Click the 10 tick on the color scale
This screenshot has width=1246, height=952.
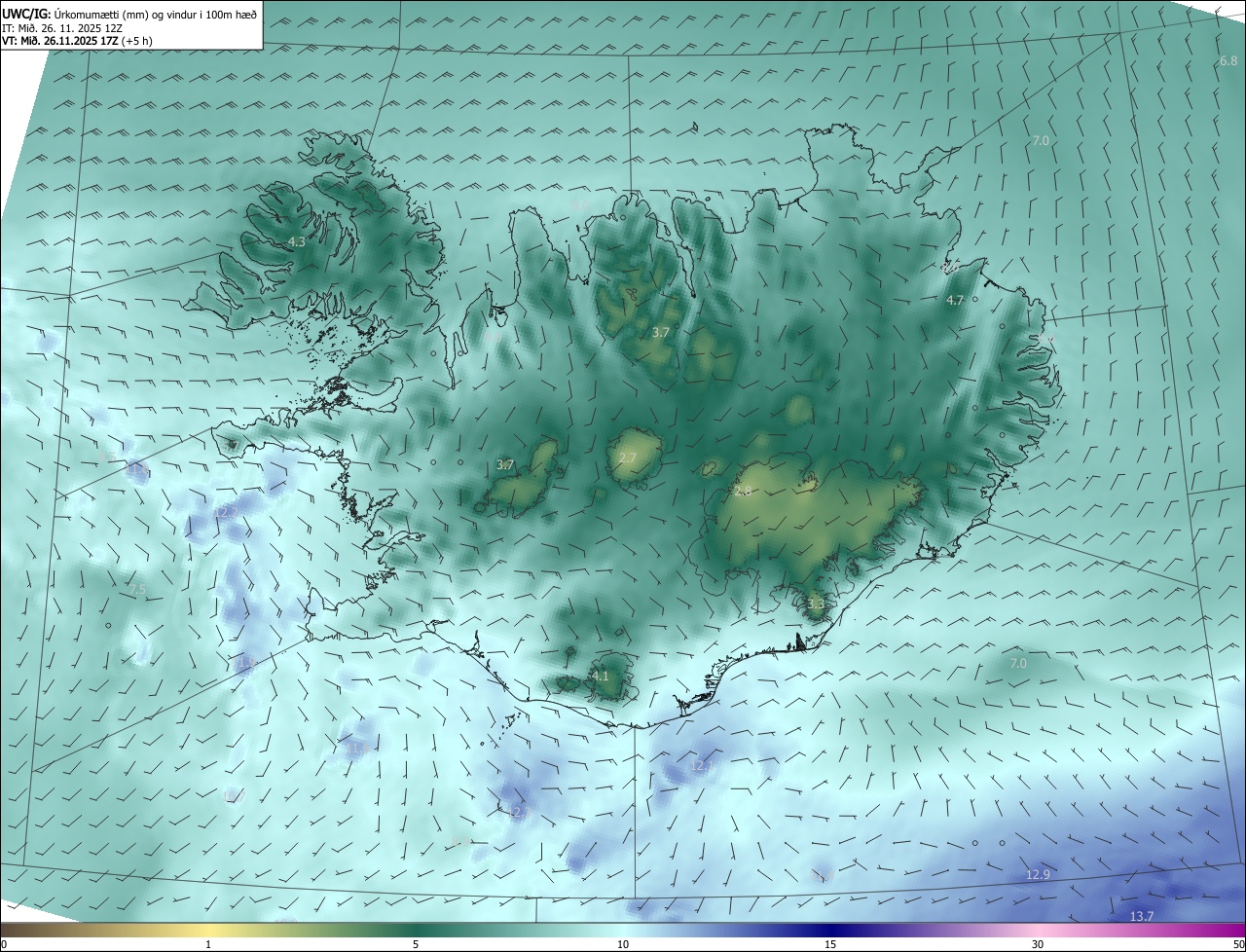coord(623,944)
